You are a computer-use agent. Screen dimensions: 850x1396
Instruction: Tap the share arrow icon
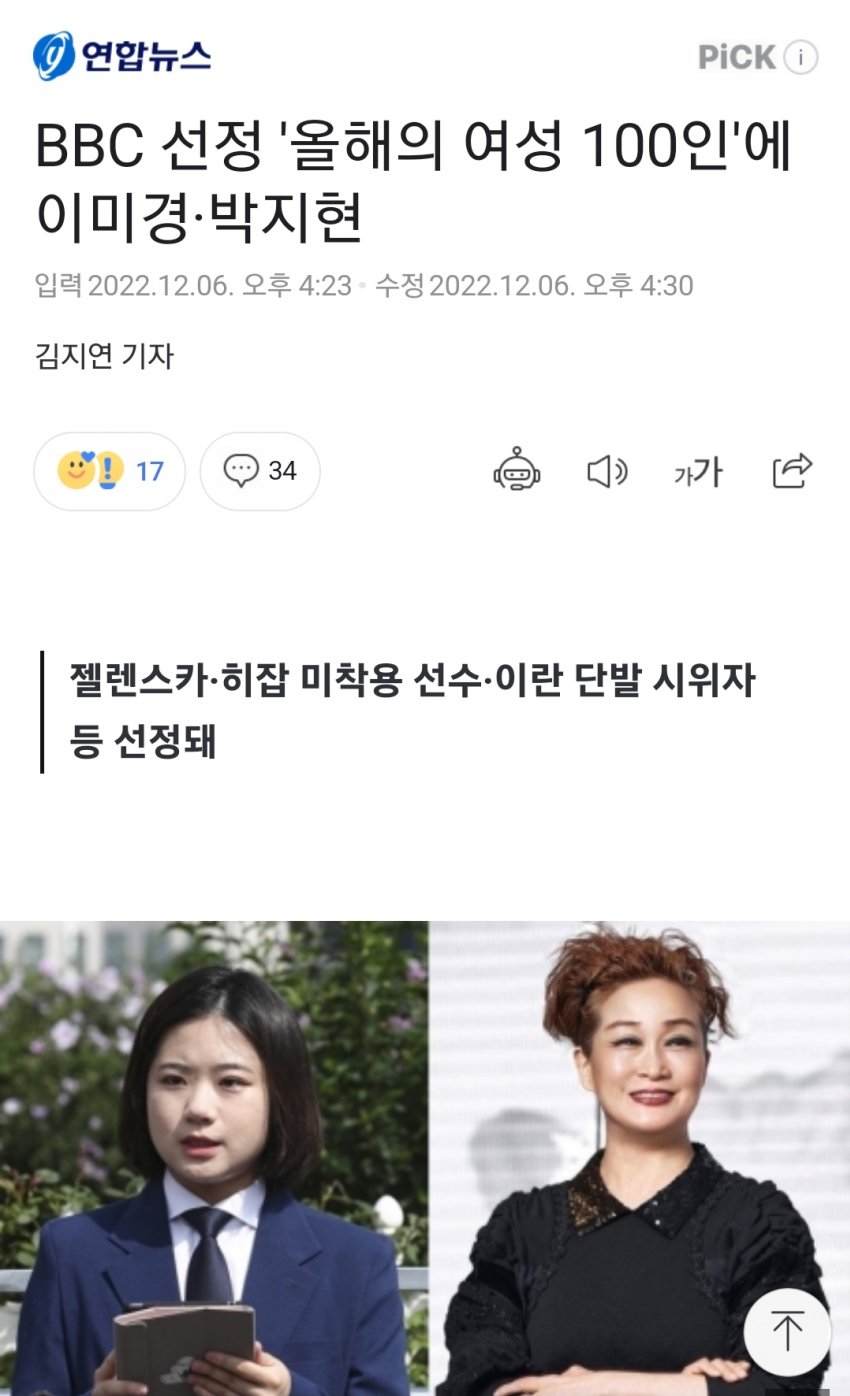click(x=792, y=470)
